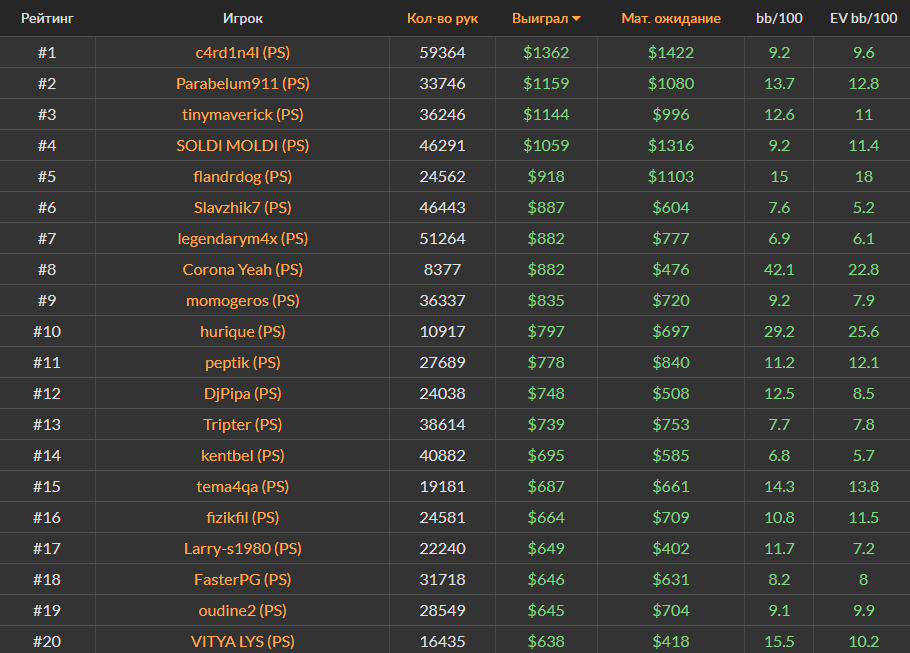The width and height of the screenshot is (910, 653).
Task: Sort table by Выиграл column header
Action: point(539,18)
